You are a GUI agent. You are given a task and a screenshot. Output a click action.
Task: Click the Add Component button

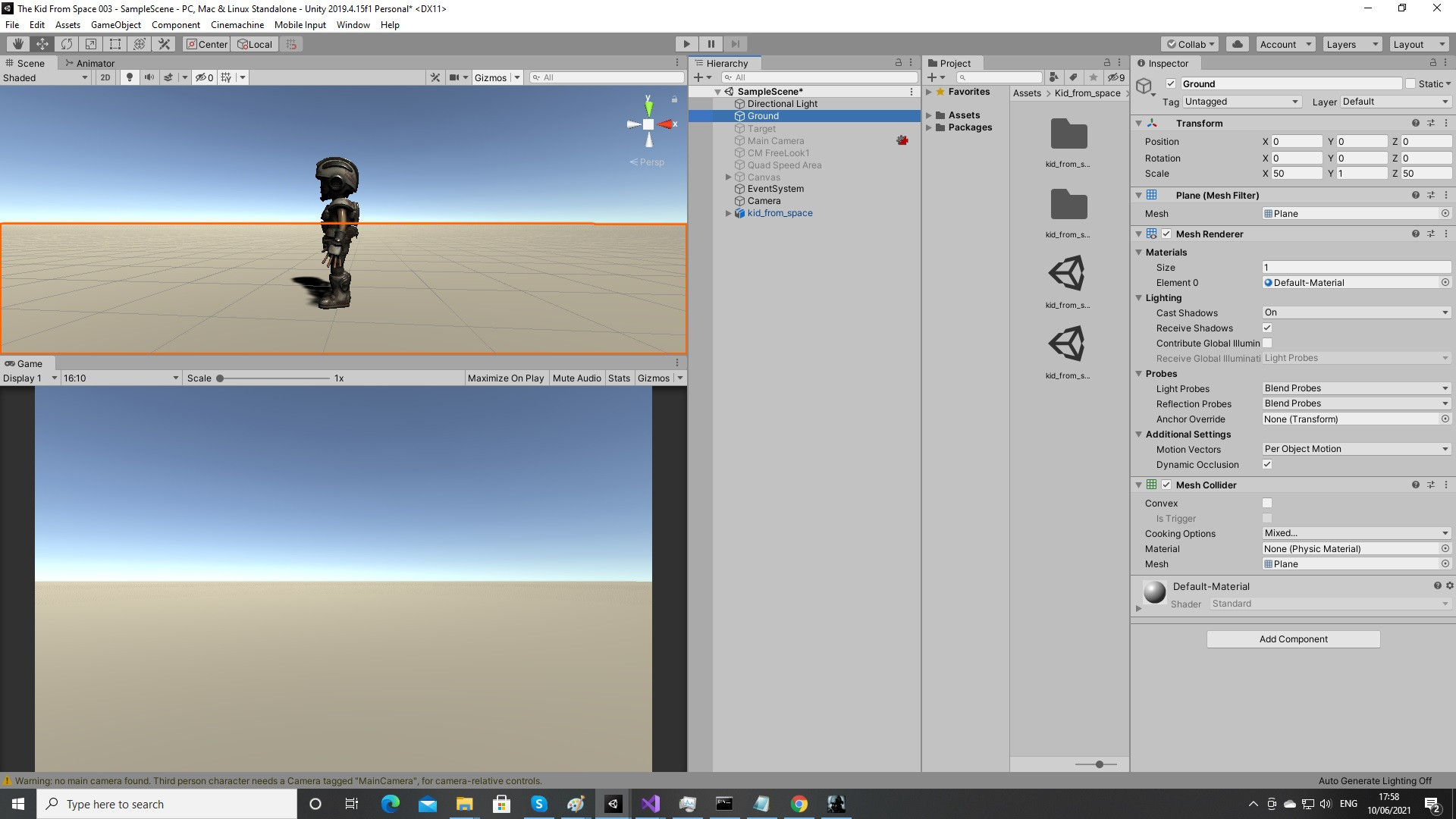[1293, 639]
